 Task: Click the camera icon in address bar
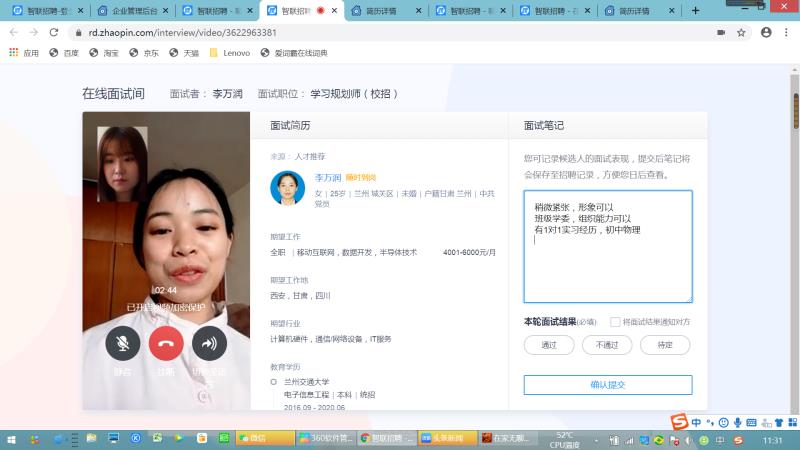coord(720,32)
